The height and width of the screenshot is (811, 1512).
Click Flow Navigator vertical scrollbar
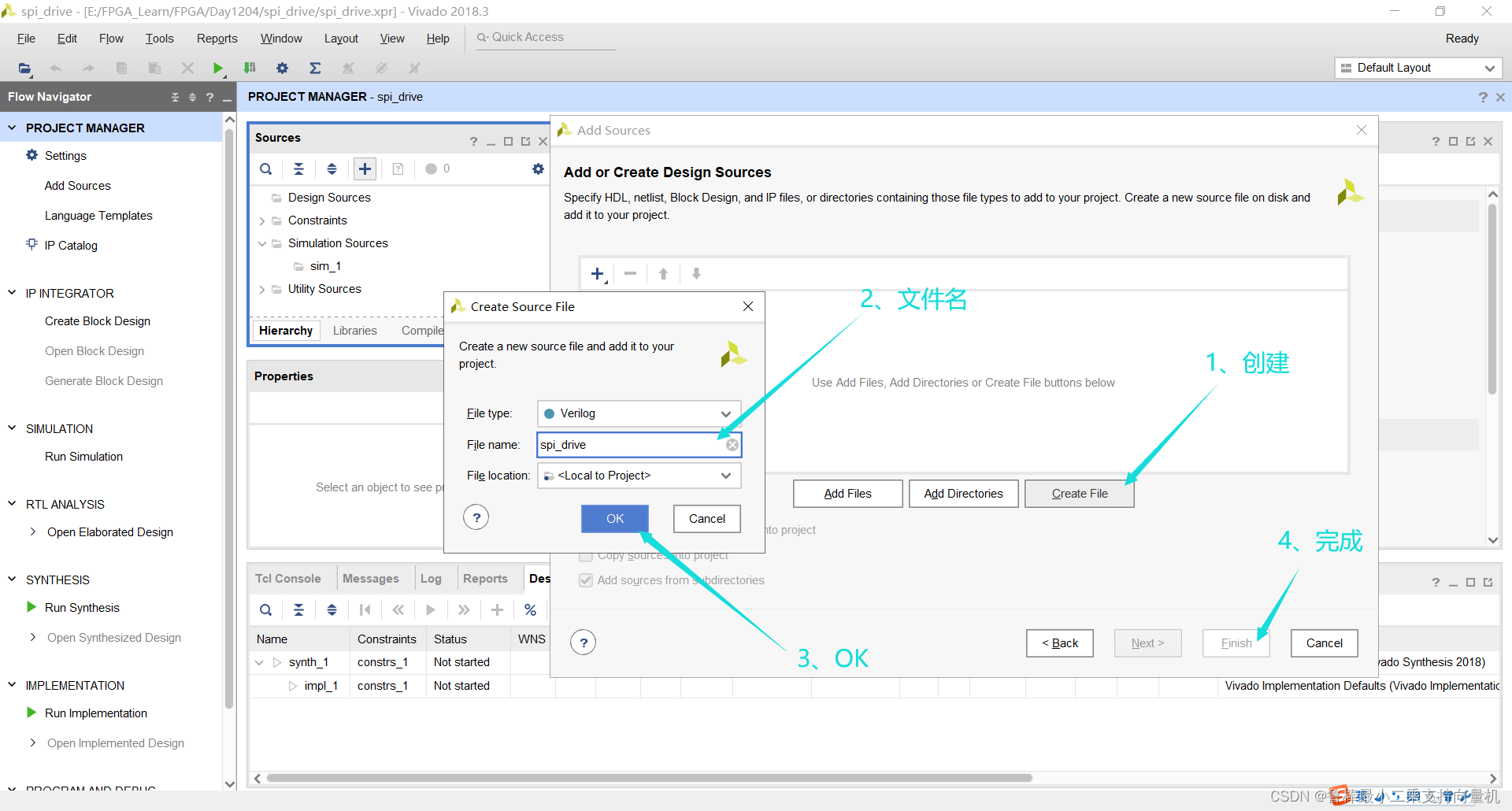(229, 417)
